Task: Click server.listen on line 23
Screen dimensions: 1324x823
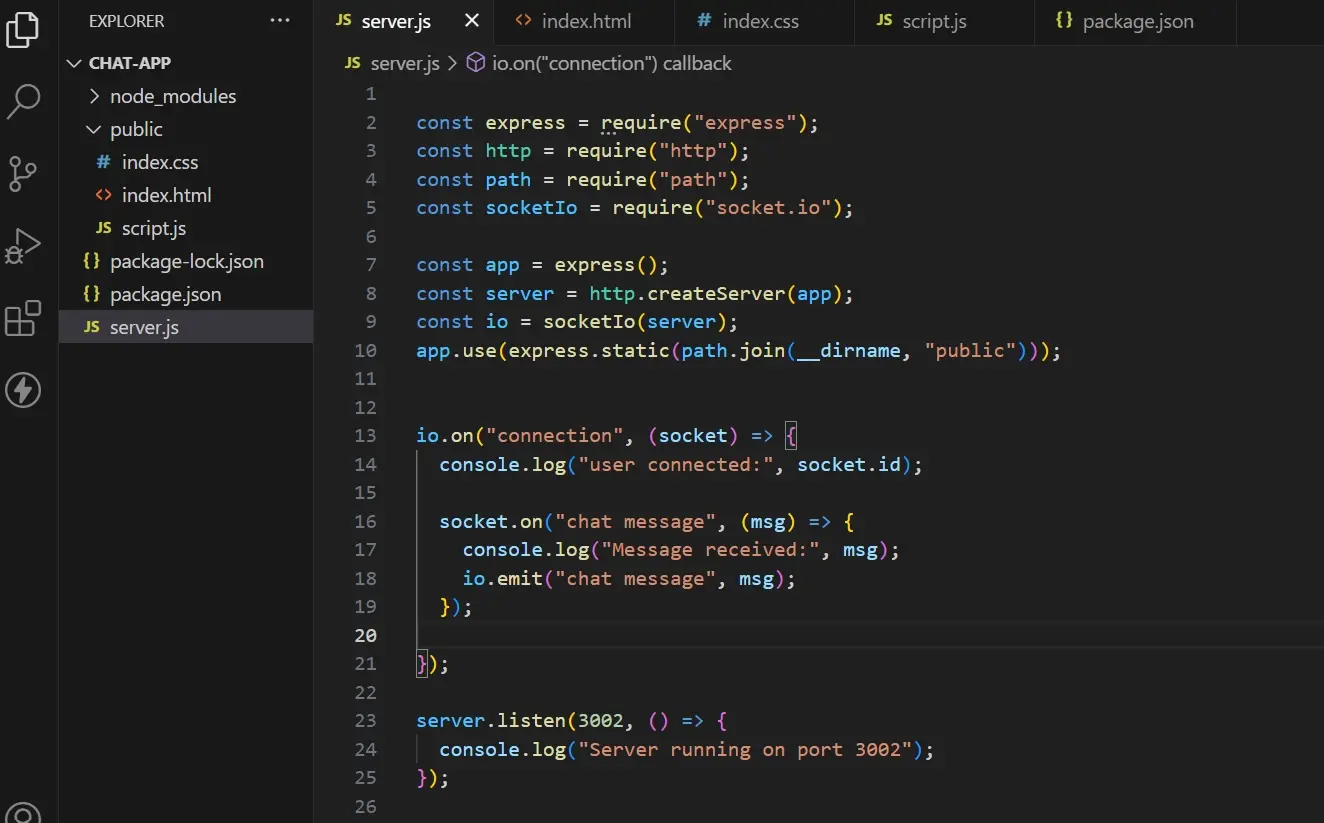Action: point(490,721)
